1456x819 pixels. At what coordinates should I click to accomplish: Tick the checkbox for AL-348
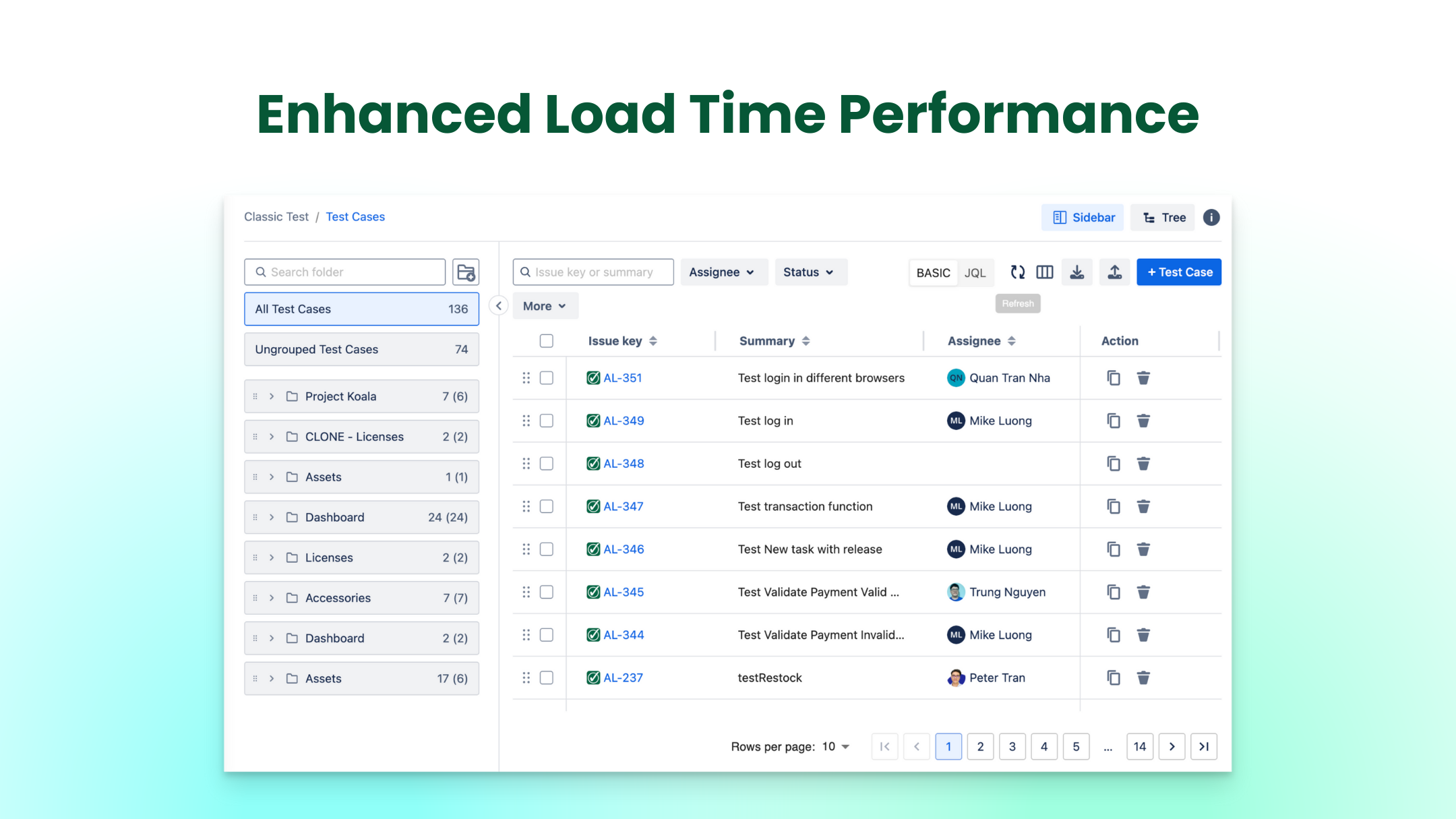547,464
